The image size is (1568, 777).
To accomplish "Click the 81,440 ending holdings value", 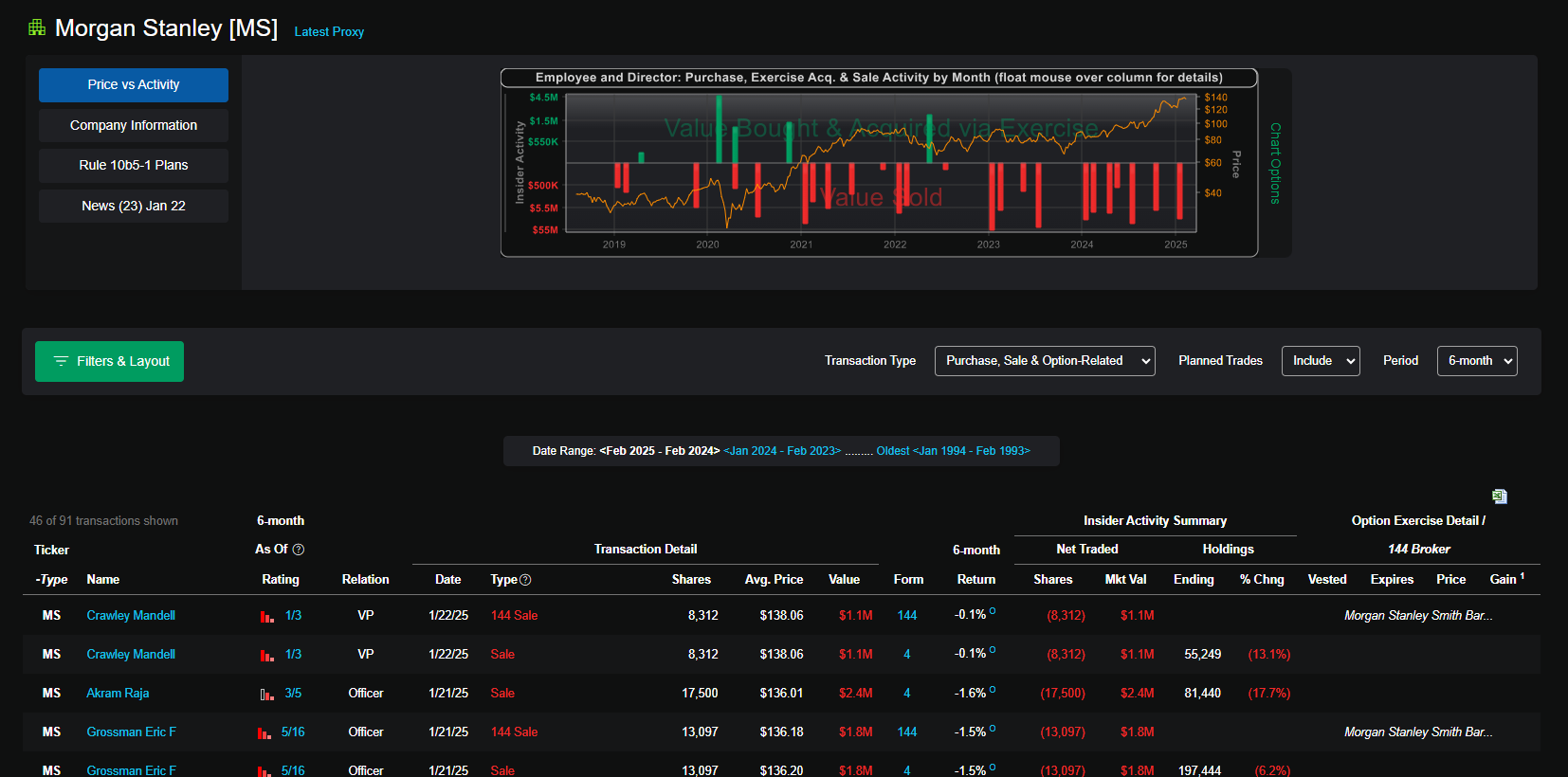I will [x=1202, y=694].
